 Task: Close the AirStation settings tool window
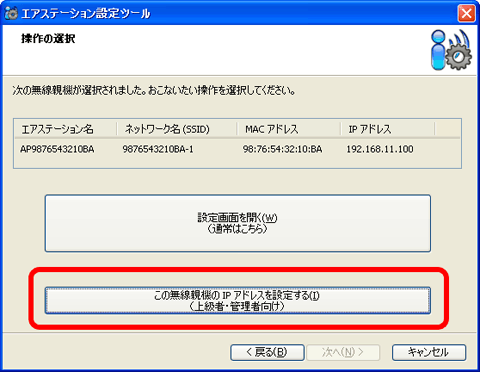point(466,14)
